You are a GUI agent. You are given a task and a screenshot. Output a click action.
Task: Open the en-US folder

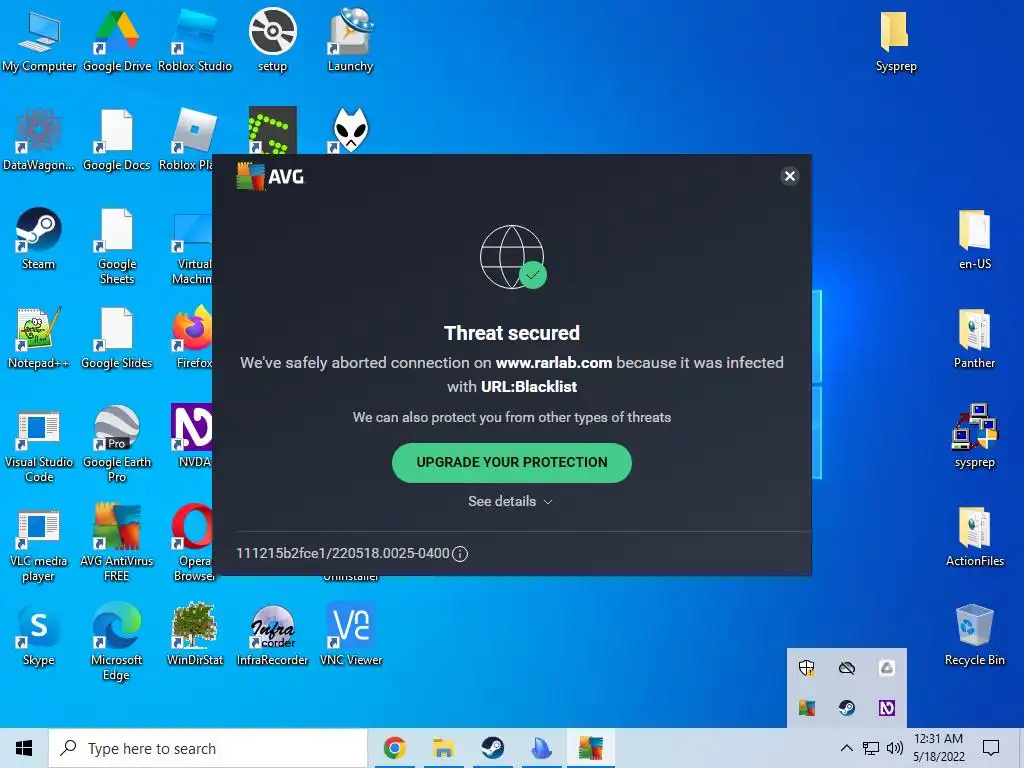974,239
